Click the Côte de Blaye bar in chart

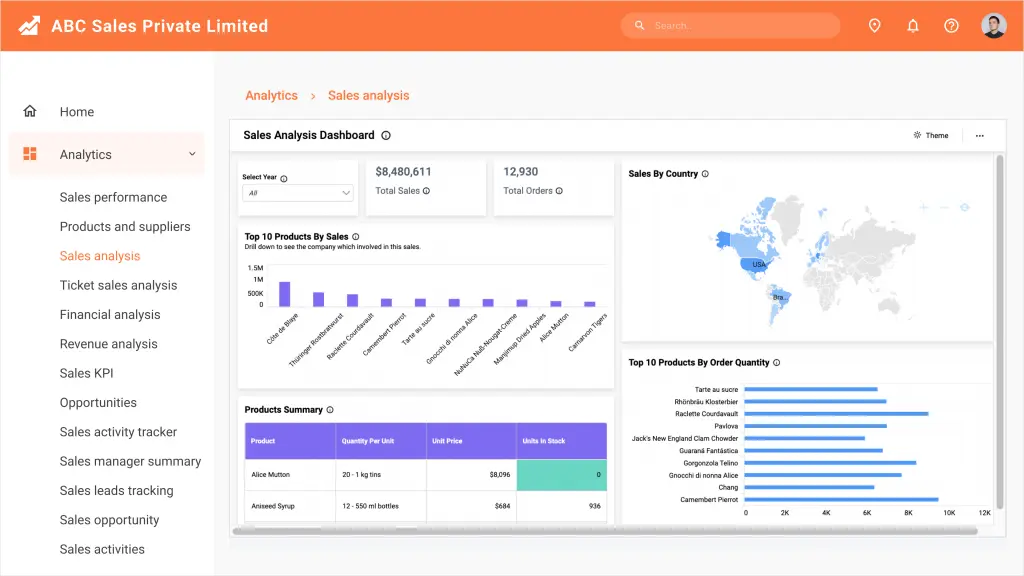pyautogui.click(x=285, y=294)
